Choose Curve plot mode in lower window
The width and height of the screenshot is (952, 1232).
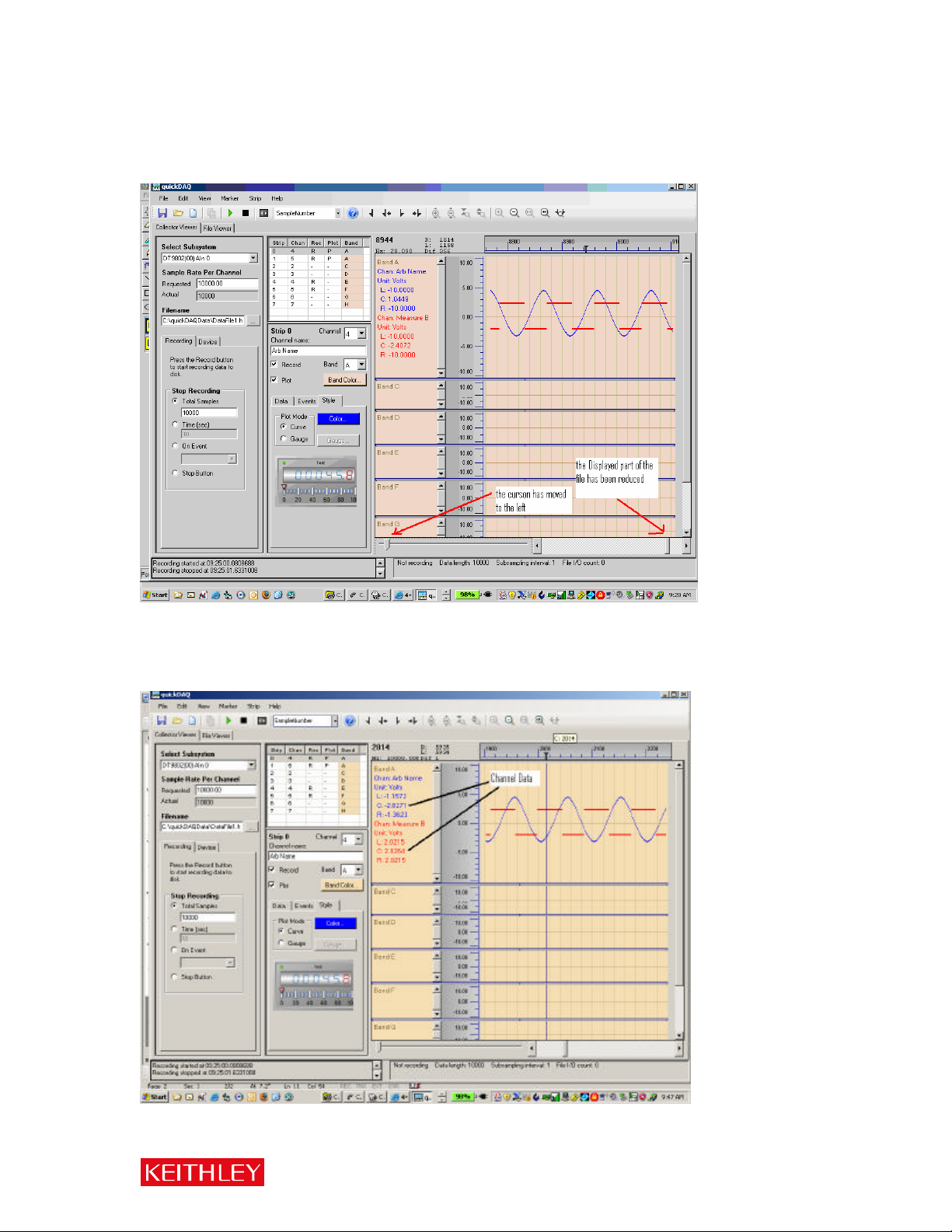click(x=281, y=930)
